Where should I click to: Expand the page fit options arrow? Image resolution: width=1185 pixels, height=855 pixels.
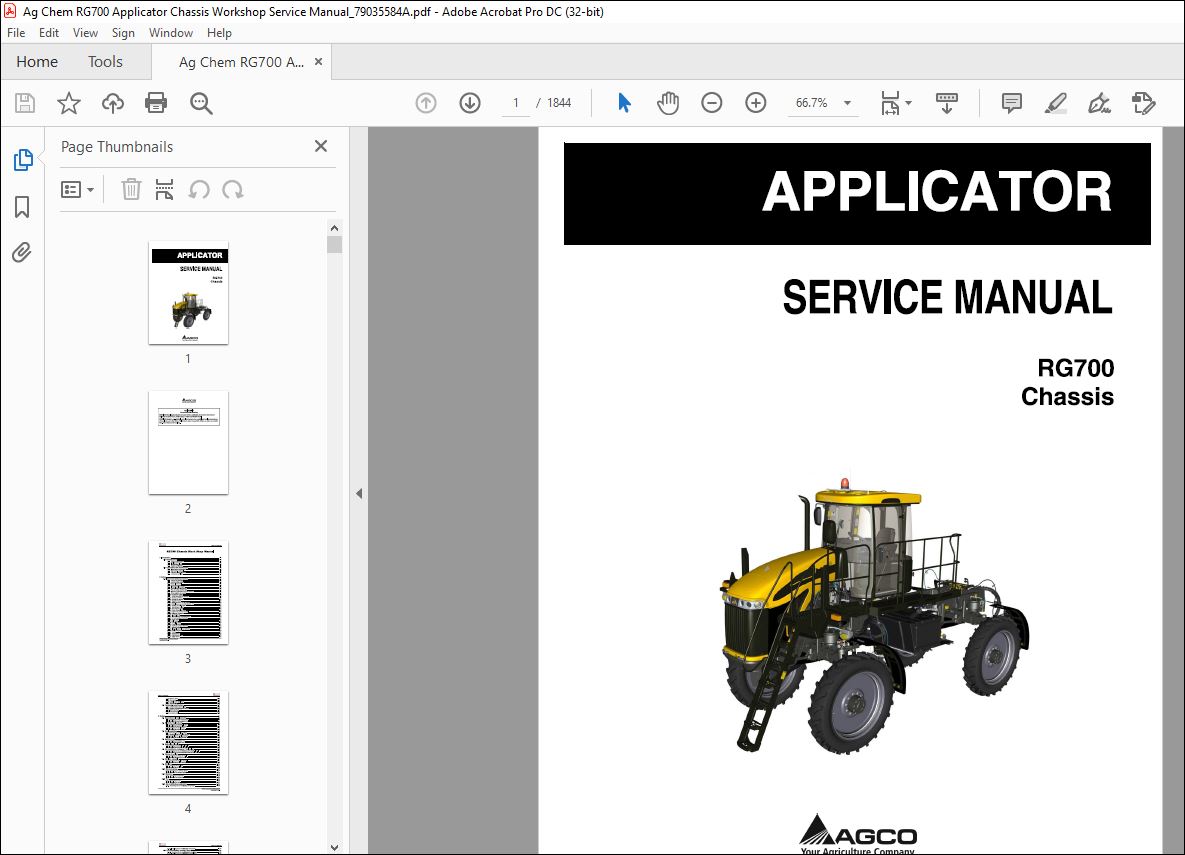pos(908,103)
